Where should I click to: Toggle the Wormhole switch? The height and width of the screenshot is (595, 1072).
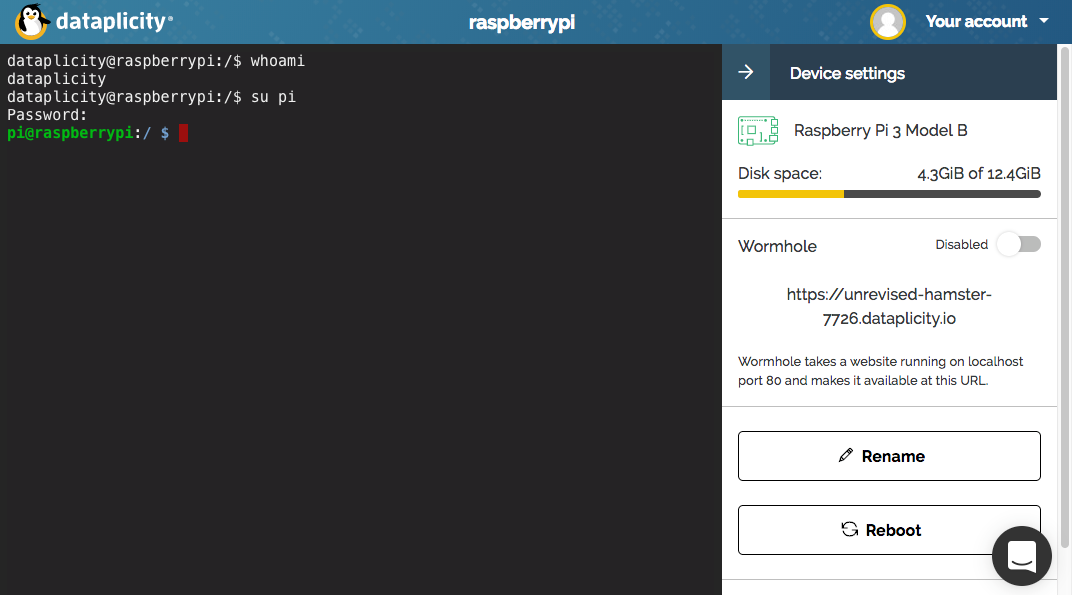coord(1019,244)
